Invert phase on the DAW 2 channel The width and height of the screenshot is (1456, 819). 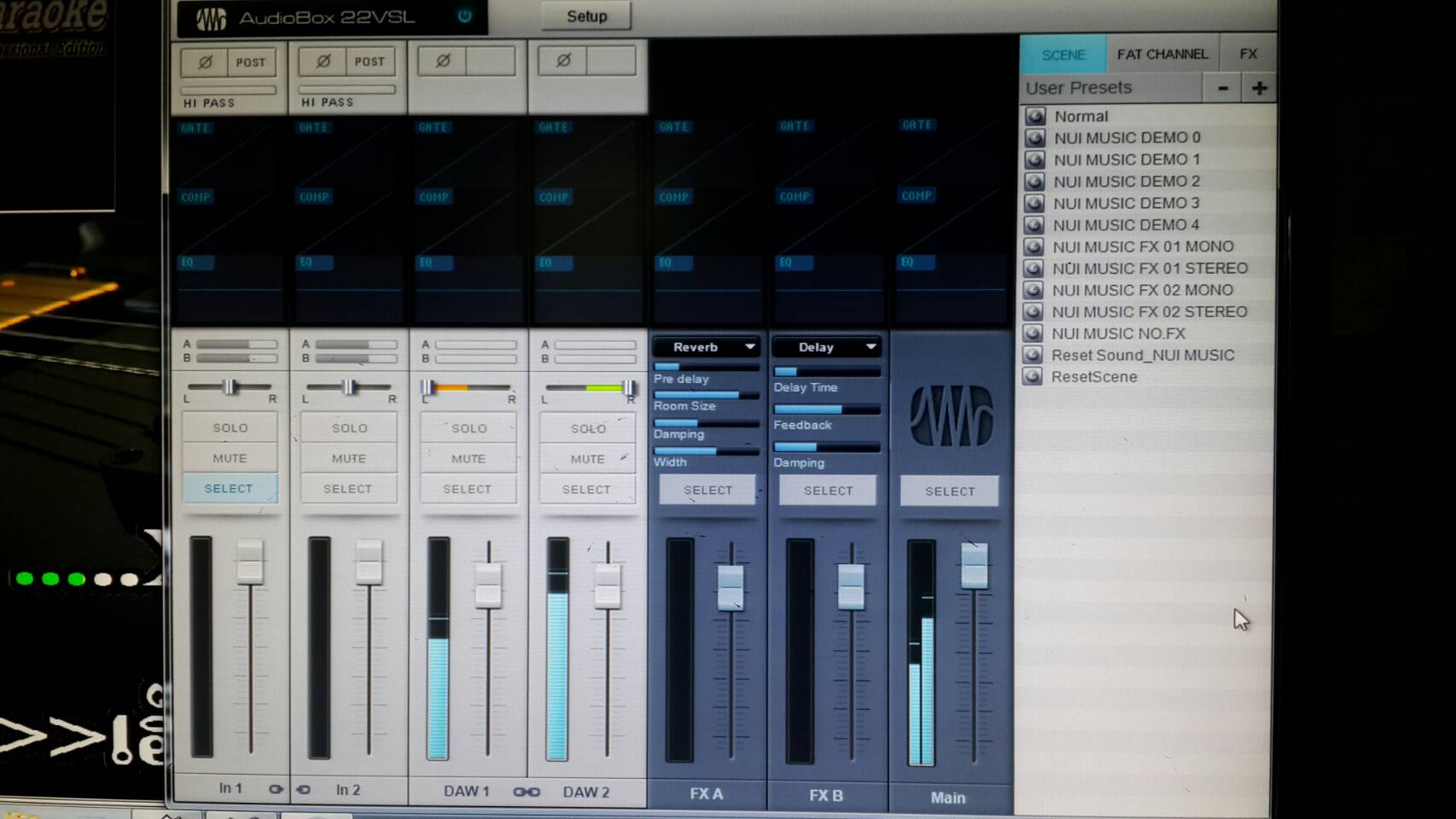coord(563,61)
